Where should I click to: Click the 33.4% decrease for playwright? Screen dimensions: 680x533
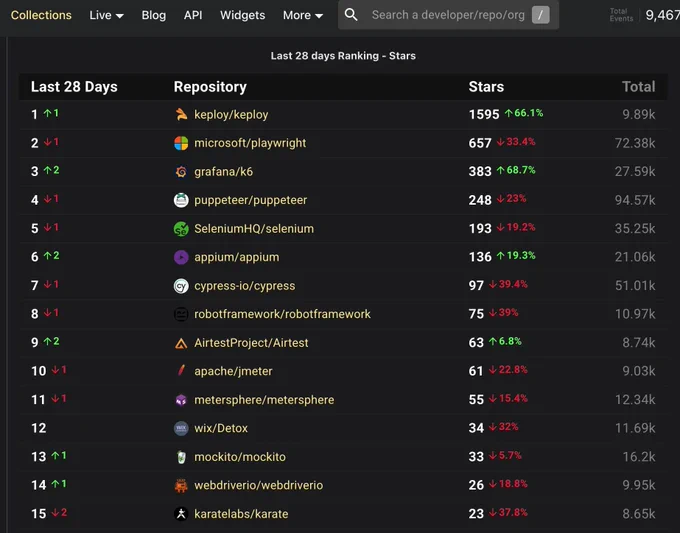(516, 142)
